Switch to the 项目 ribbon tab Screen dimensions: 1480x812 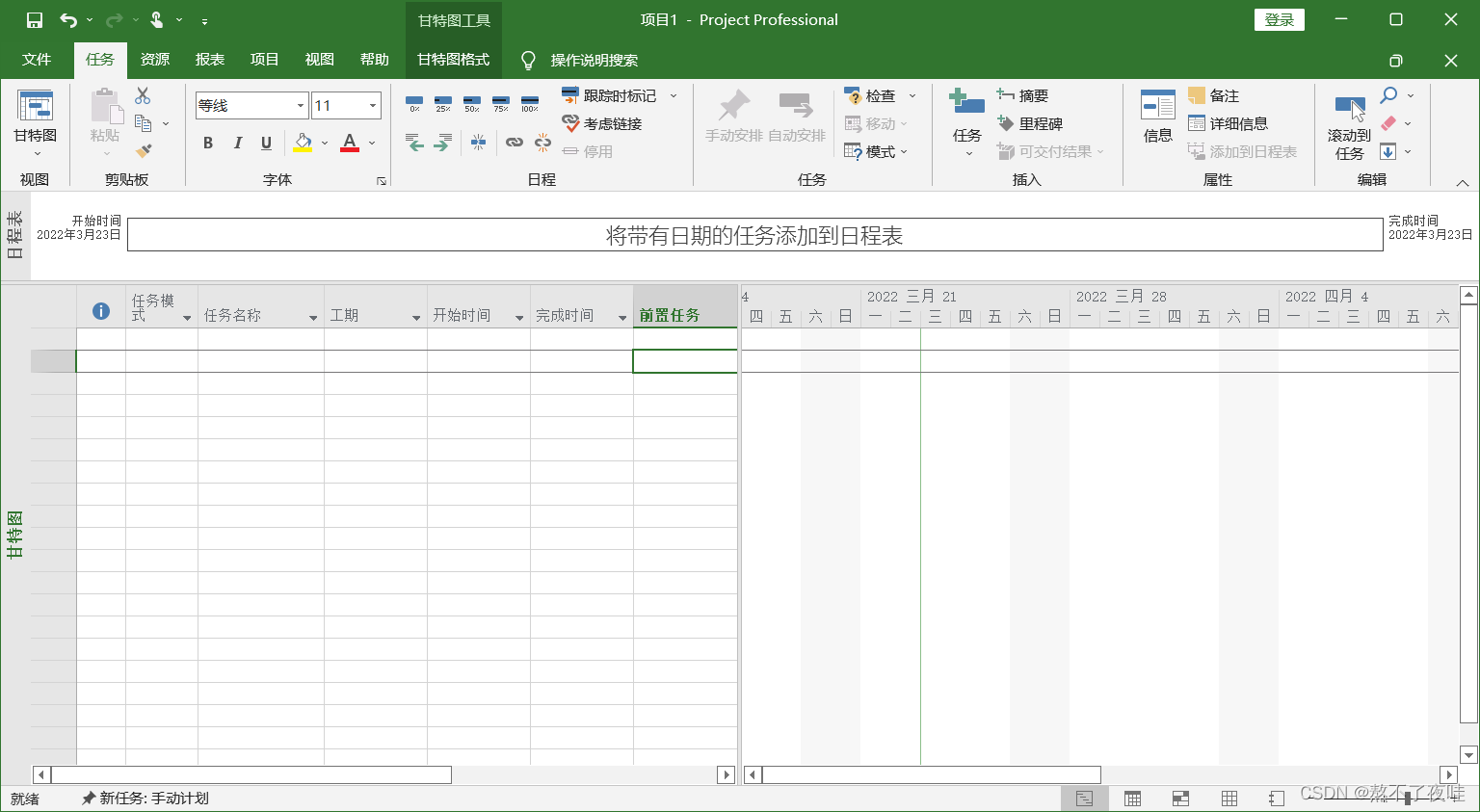pos(265,60)
